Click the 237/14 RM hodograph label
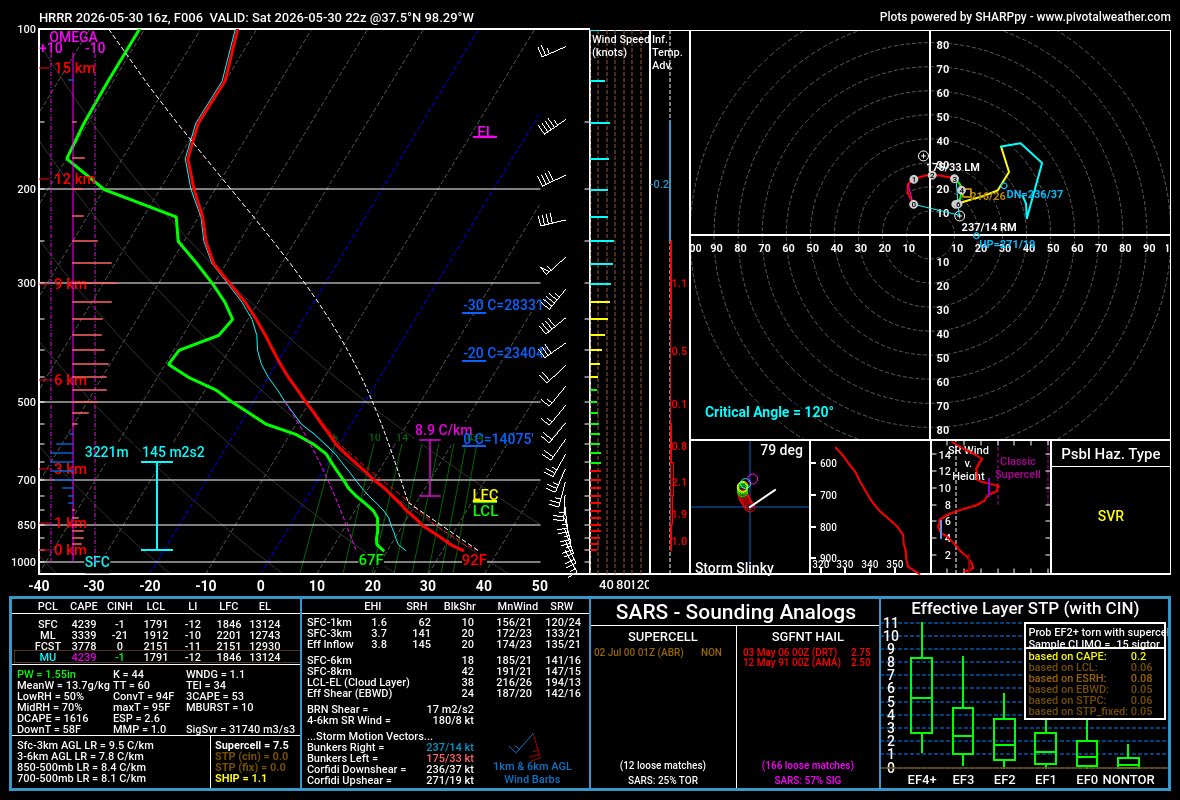 point(988,227)
